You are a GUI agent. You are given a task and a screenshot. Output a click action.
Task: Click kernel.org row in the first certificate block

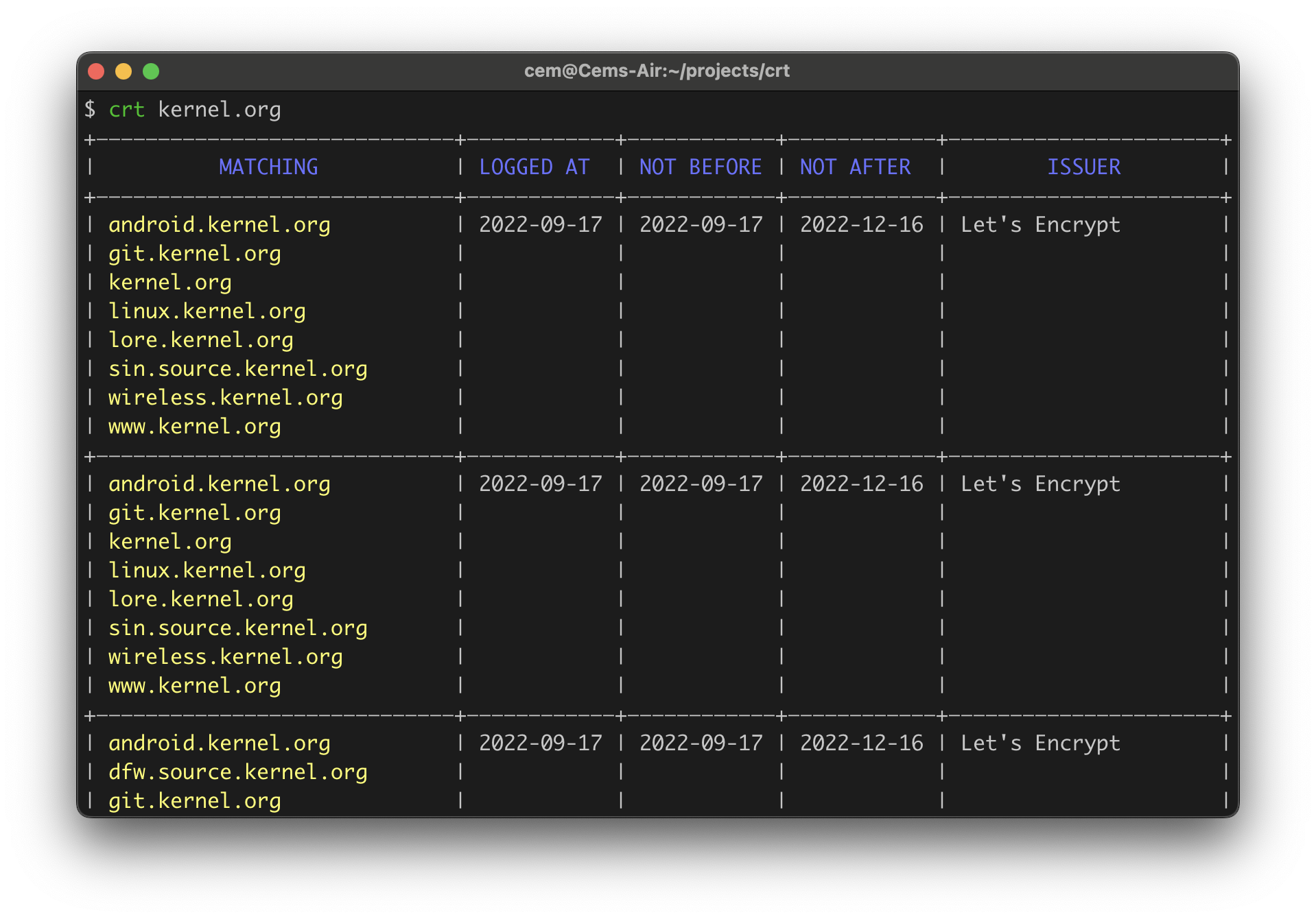[170, 283]
